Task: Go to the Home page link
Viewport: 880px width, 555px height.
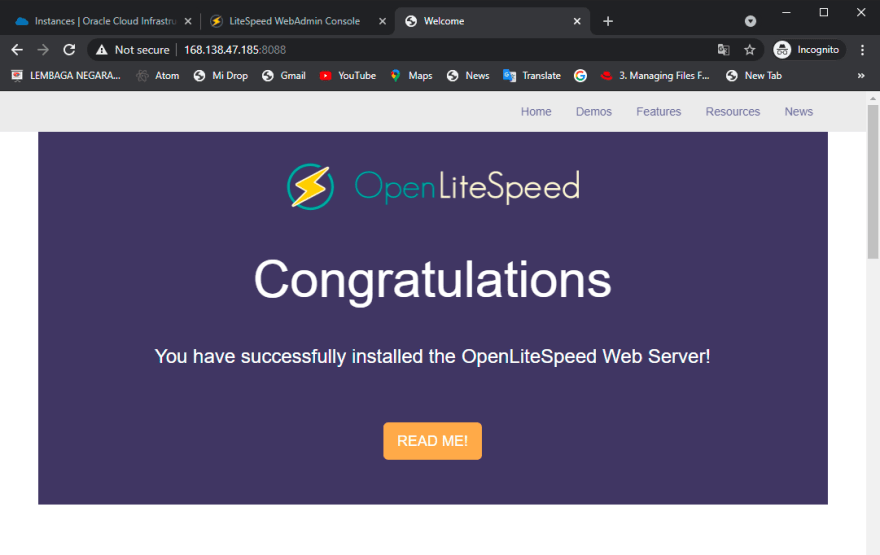Action: (x=536, y=112)
